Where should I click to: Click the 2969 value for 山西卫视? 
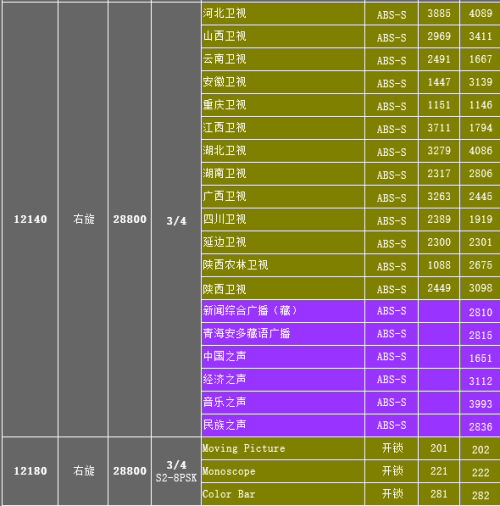(x=439, y=36)
